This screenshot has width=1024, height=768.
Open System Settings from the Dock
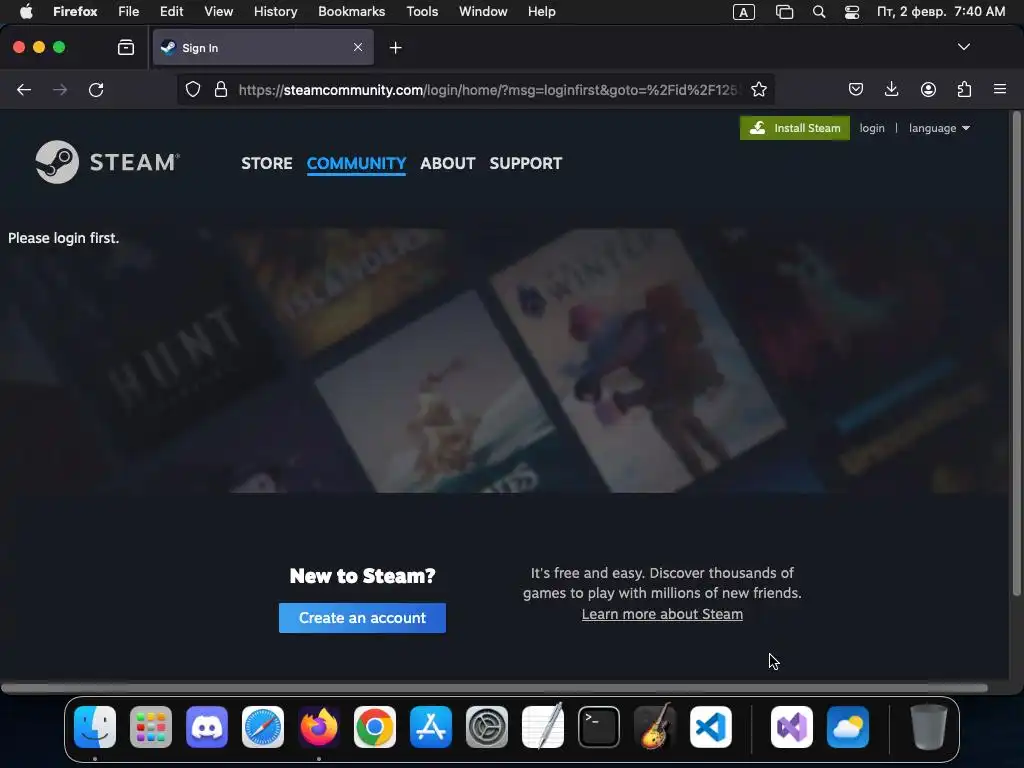(487, 726)
